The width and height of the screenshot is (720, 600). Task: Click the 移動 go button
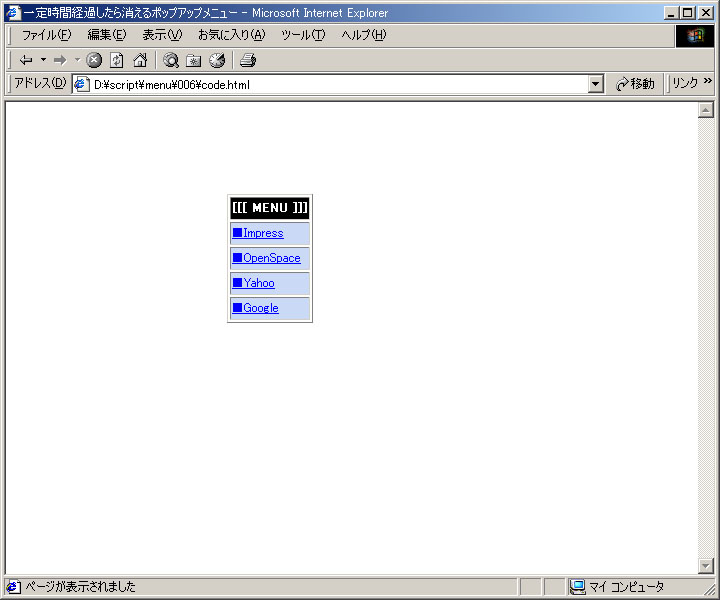(x=636, y=84)
